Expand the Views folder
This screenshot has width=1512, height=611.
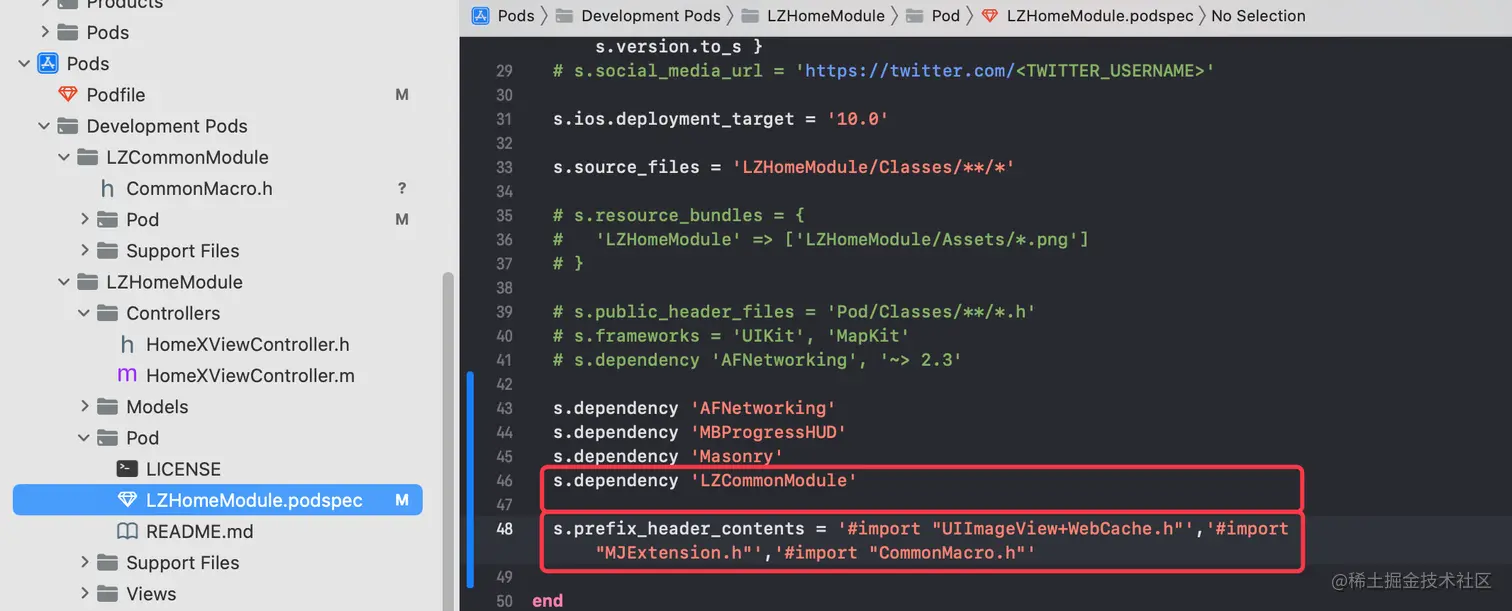coord(85,594)
